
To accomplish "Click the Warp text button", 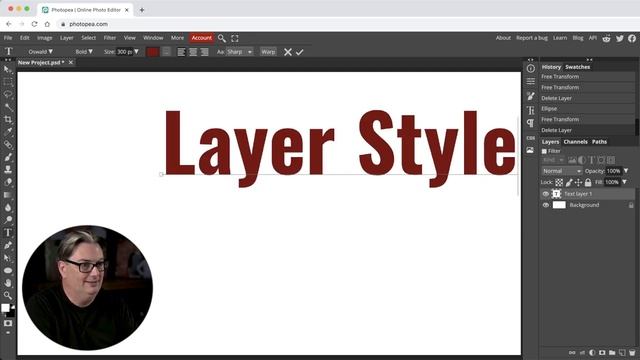I will point(268,52).
